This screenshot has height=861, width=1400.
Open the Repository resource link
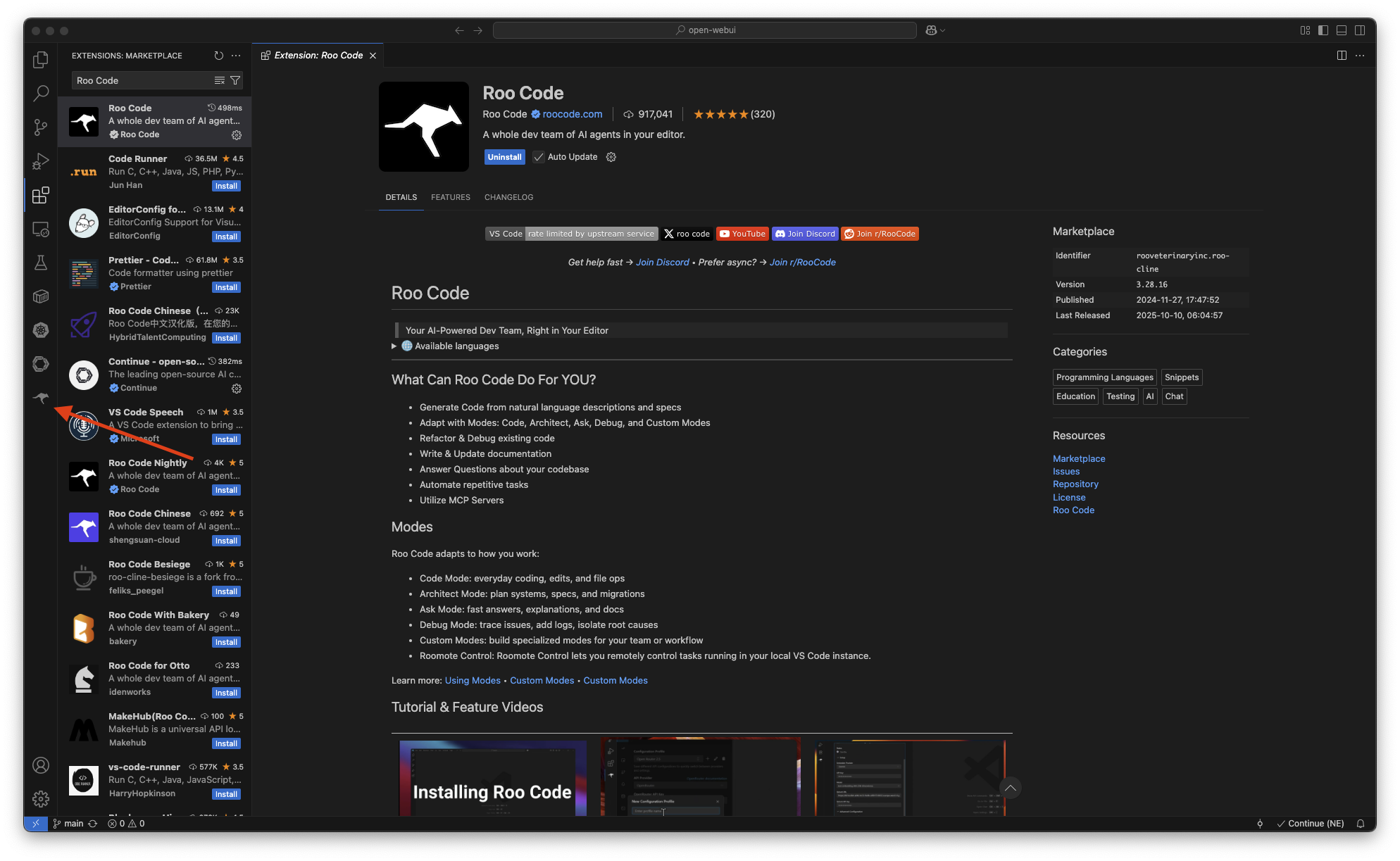1075,484
